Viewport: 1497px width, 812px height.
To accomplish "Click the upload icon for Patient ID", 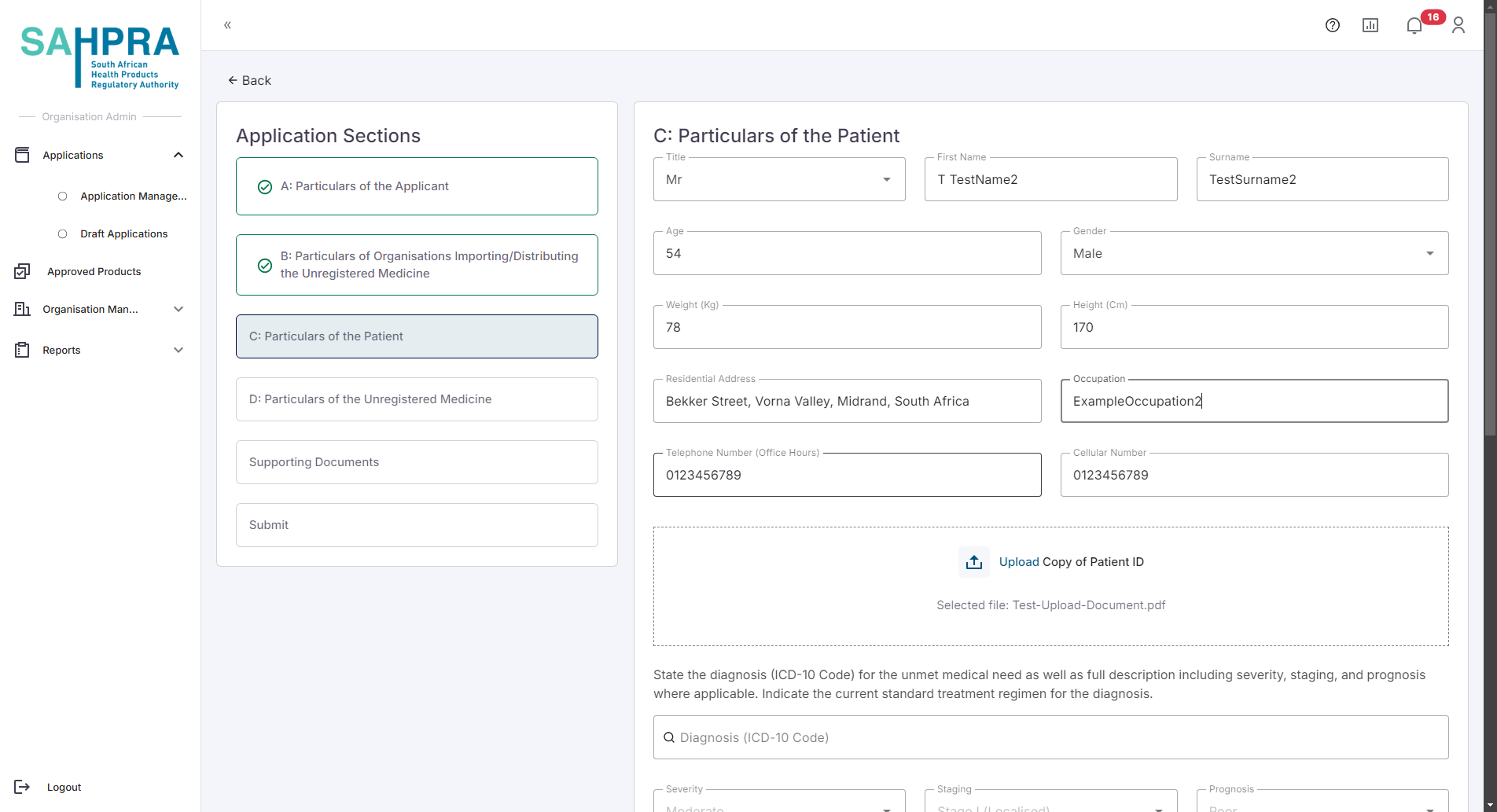I will pyautogui.click(x=973, y=562).
